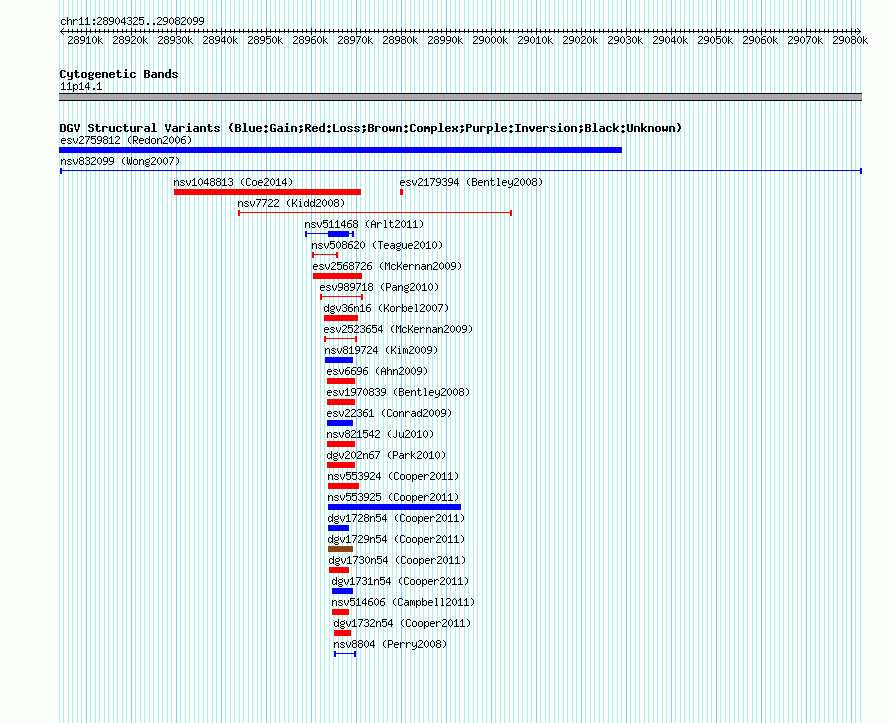Select the blue esv2759812 gain bar
The width and height of the screenshot is (890, 723).
tap(341, 150)
